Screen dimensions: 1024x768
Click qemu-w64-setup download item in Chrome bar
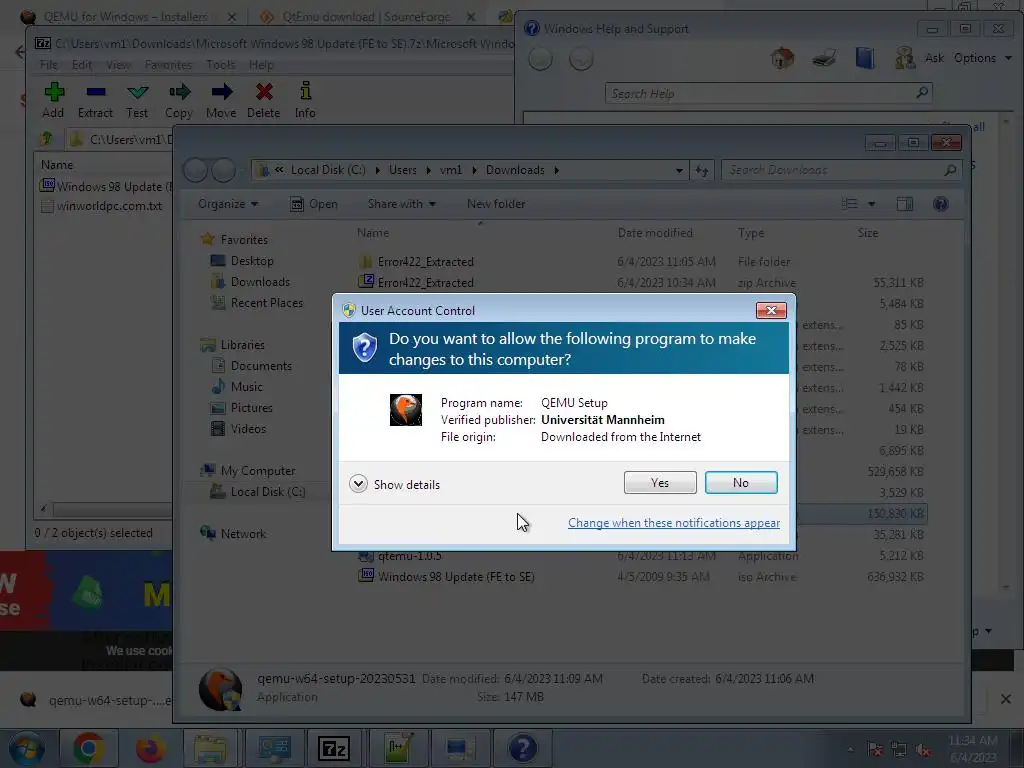(x=98, y=700)
